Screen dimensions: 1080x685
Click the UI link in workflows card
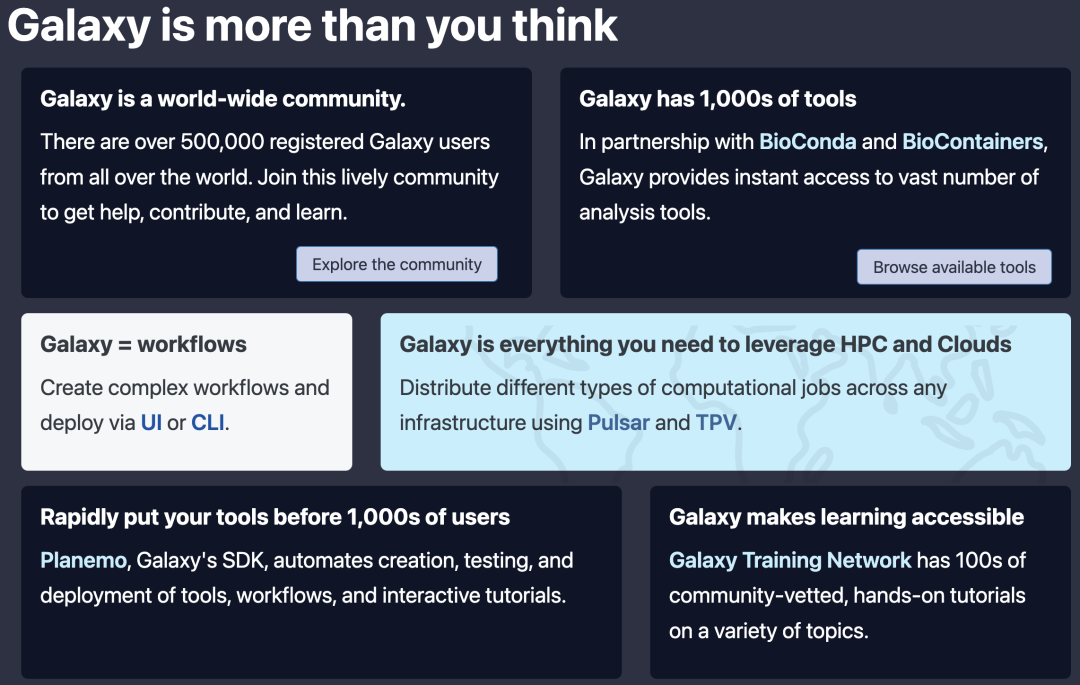(151, 422)
